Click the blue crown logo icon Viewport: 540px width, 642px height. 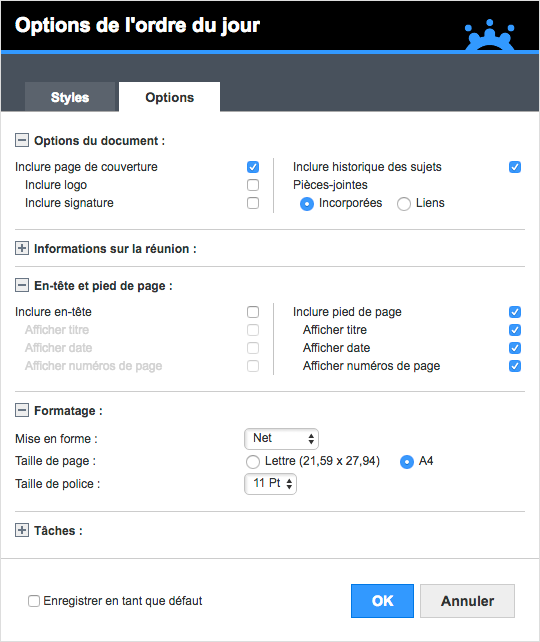pyautogui.click(x=490, y=35)
